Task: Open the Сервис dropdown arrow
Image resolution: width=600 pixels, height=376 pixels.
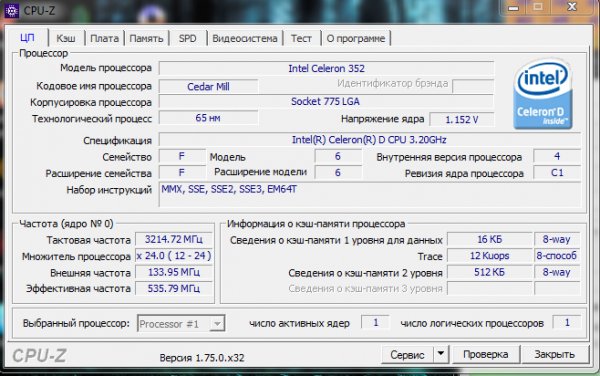Action: click(x=441, y=354)
